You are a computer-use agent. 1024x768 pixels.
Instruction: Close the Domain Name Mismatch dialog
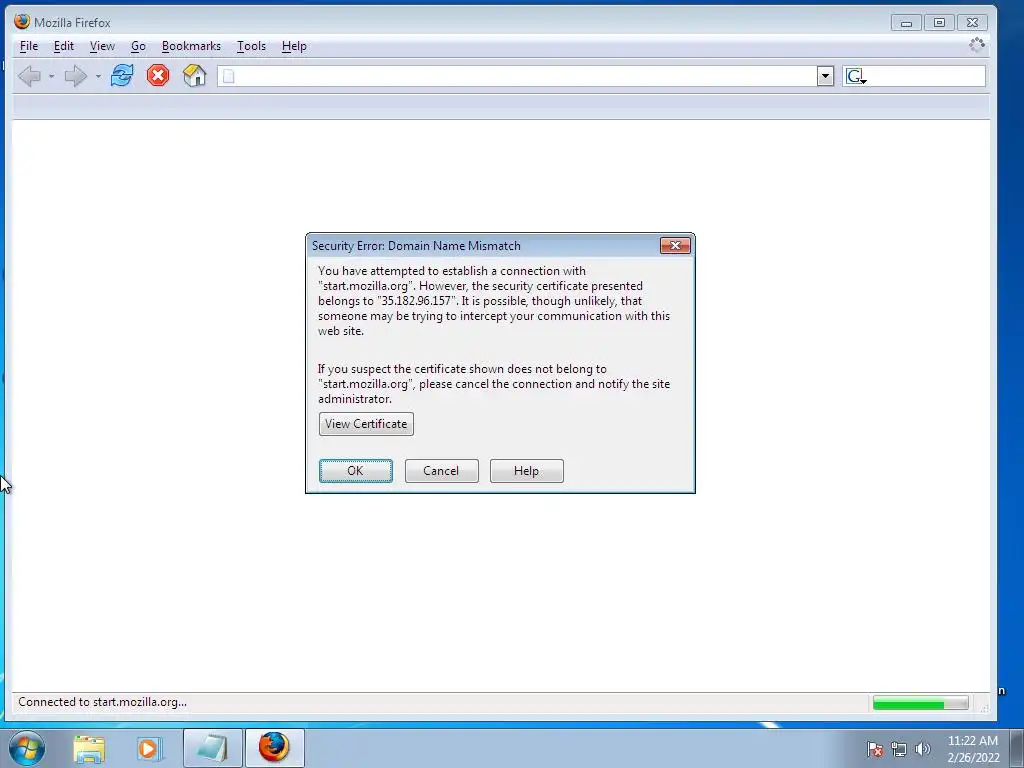(x=675, y=246)
